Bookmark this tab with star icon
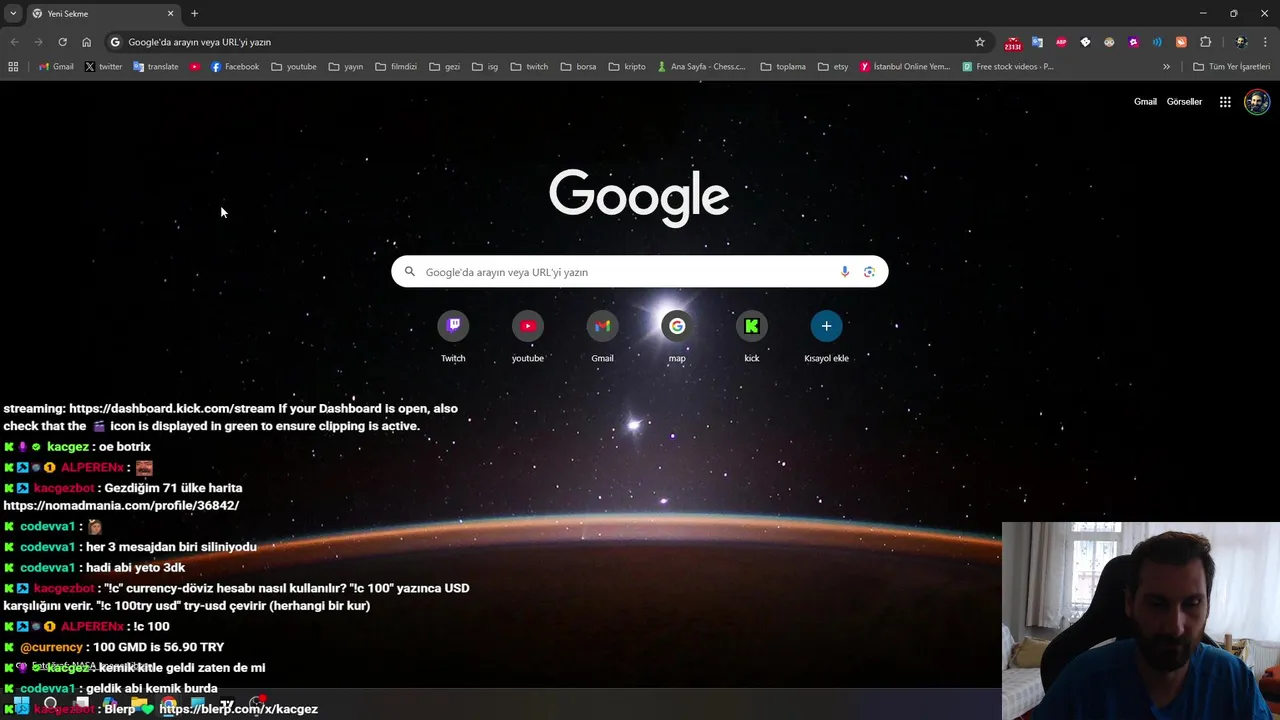1280x720 pixels. (x=980, y=42)
